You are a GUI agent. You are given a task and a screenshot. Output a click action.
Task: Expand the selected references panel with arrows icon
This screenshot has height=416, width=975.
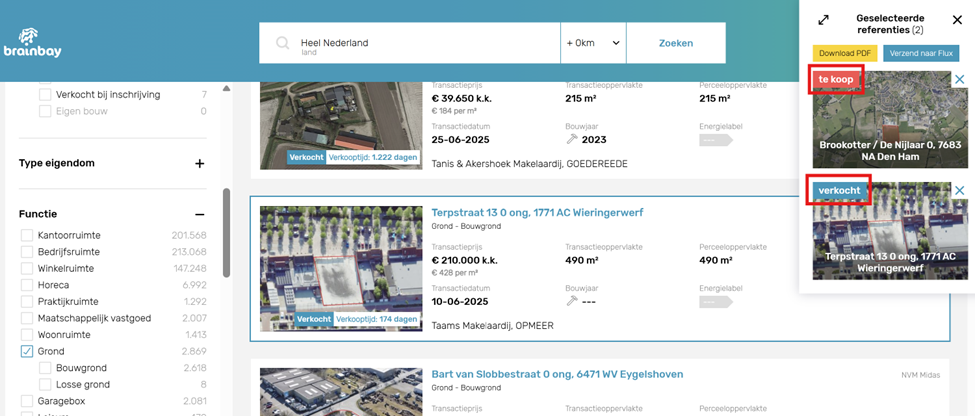point(823,20)
